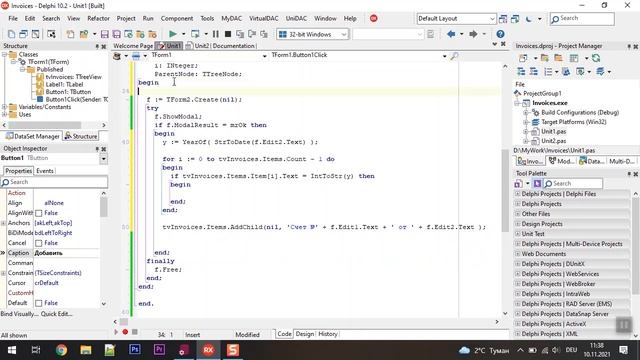The height and width of the screenshot is (360, 640).
Task: Click the Run Without Debugging icon
Action: tap(195, 34)
